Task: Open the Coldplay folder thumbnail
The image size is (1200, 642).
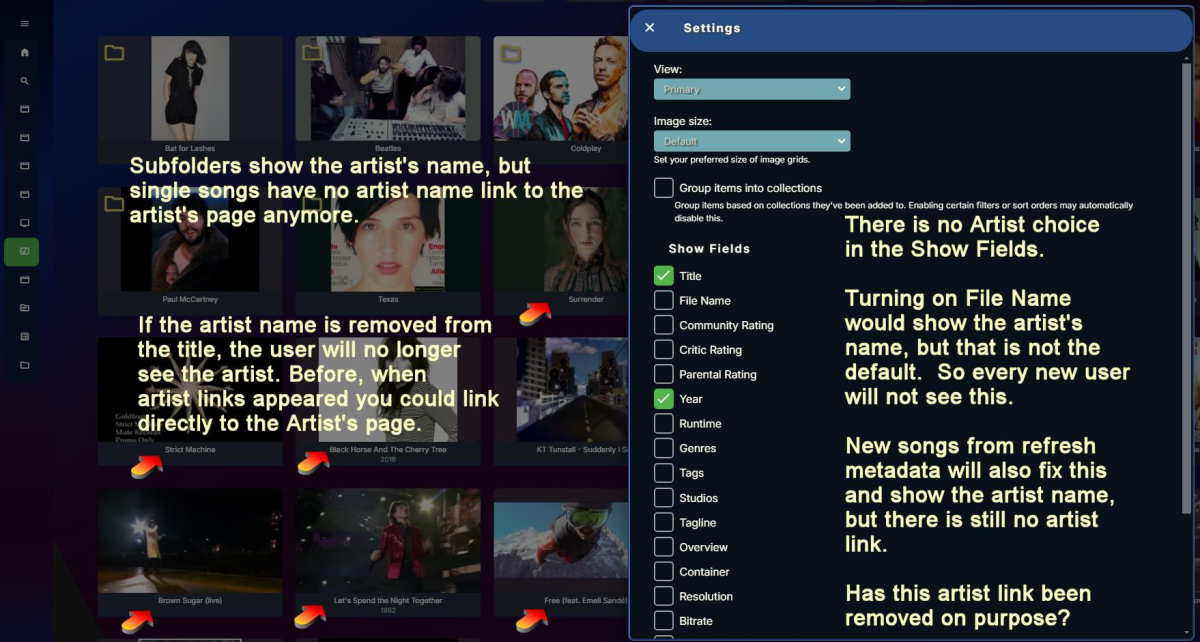Action: 560,88
